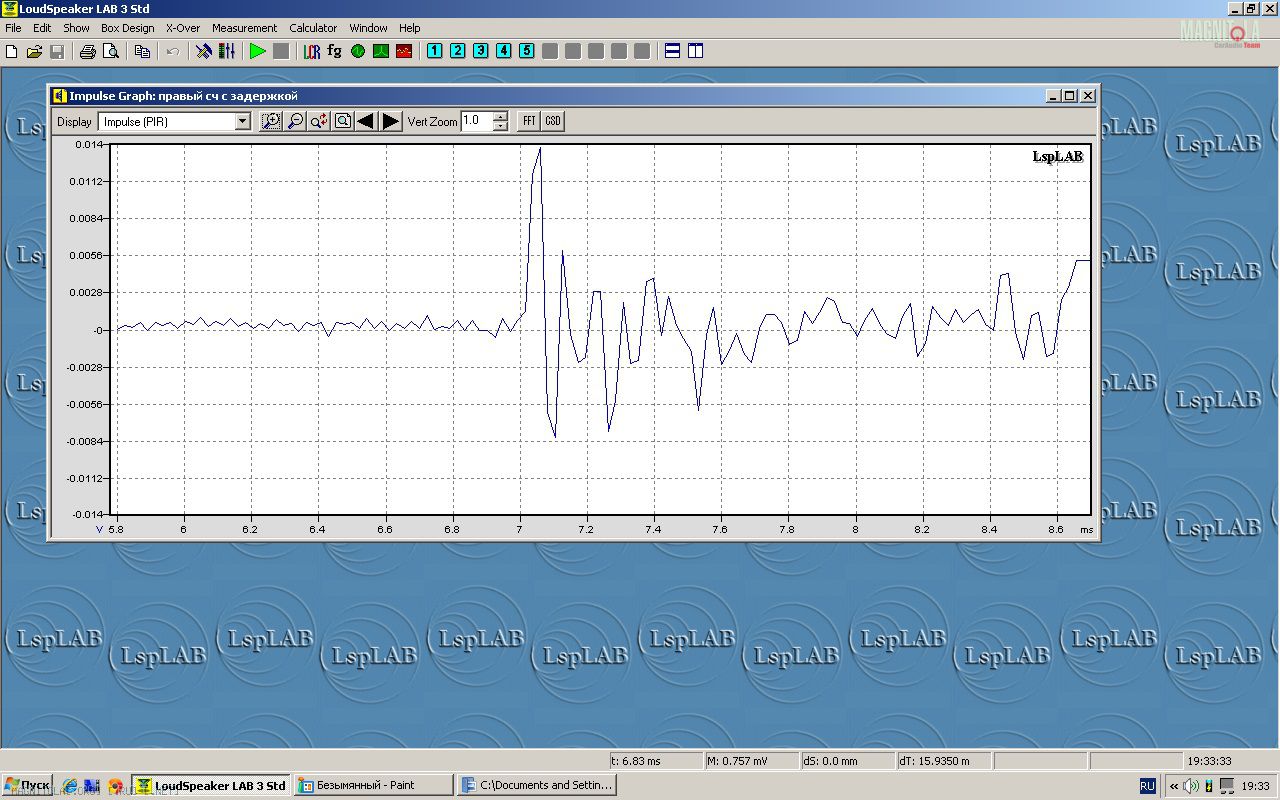Select memory slot 4 button

coord(504,51)
